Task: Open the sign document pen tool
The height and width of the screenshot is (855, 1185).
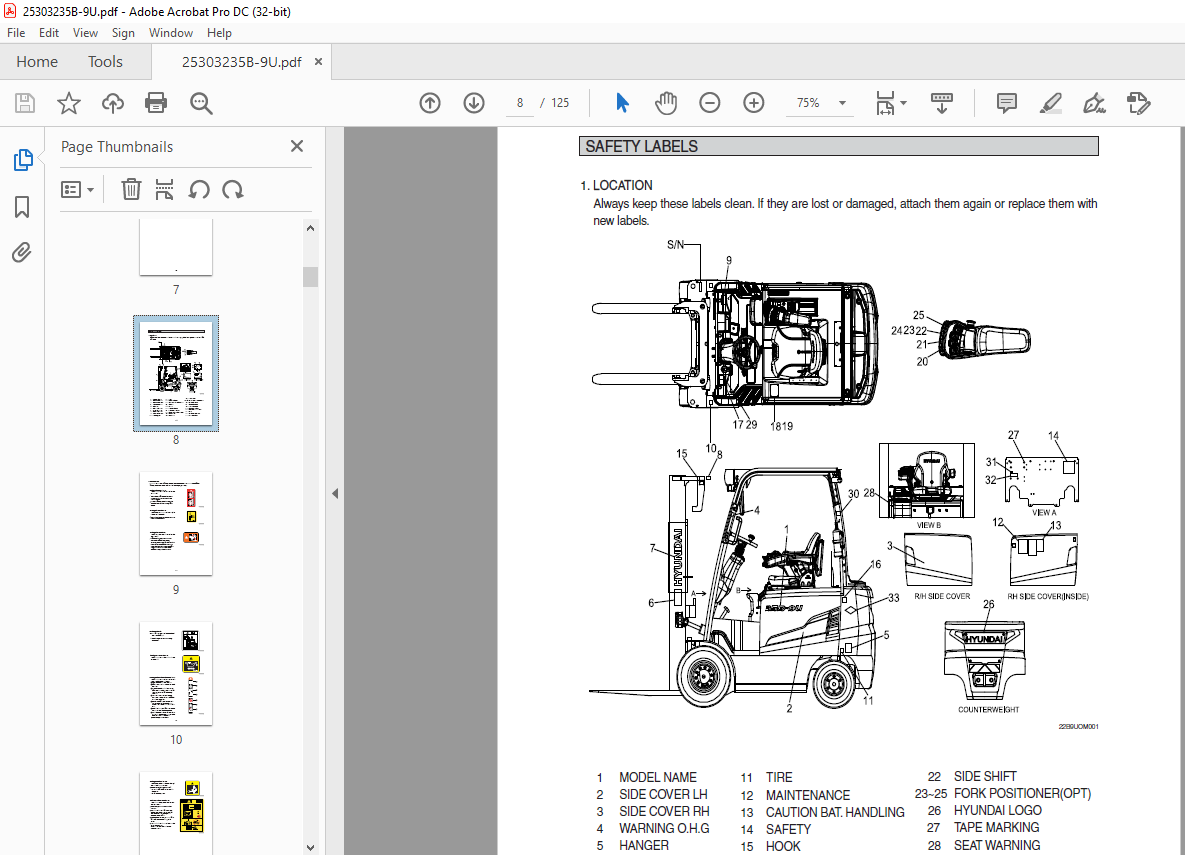Action: [1094, 103]
